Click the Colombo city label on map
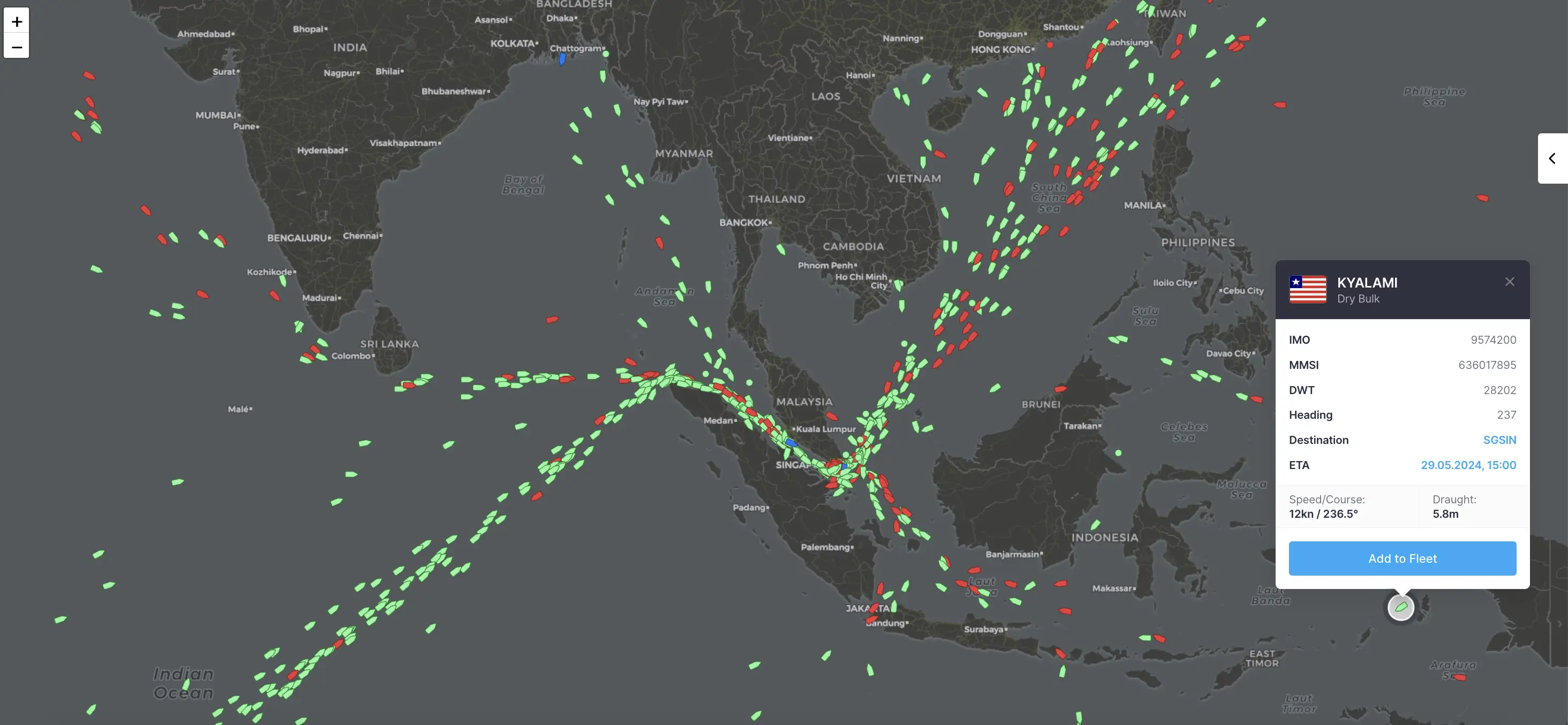Viewport: 1568px width, 725px height. (351, 356)
